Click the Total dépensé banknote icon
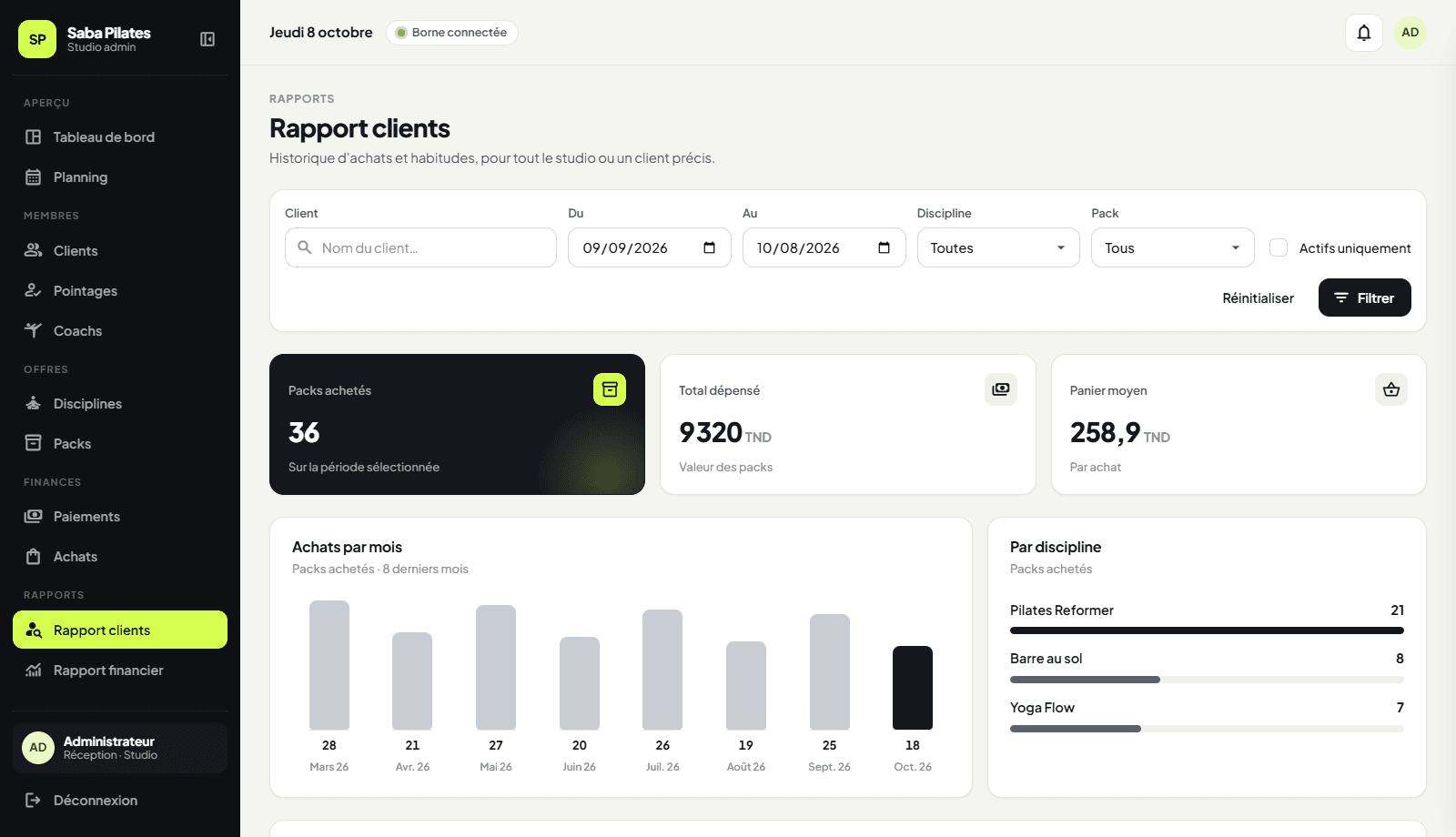The image size is (1456, 837). (x=1001, y=389)
